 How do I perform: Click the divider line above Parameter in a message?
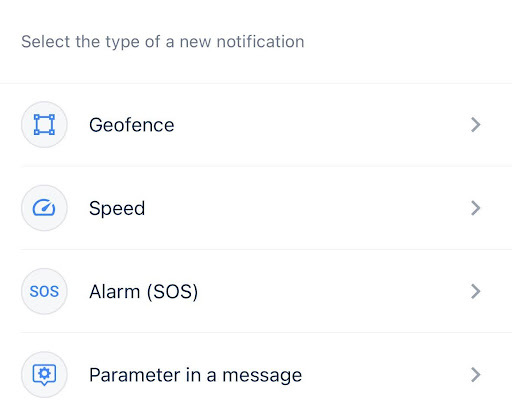pos(266,333)
